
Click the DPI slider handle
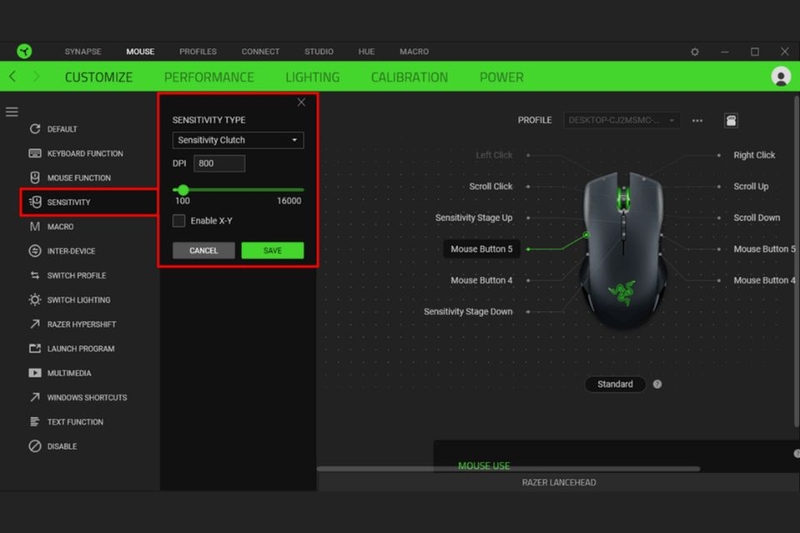(x=183, y=190)
